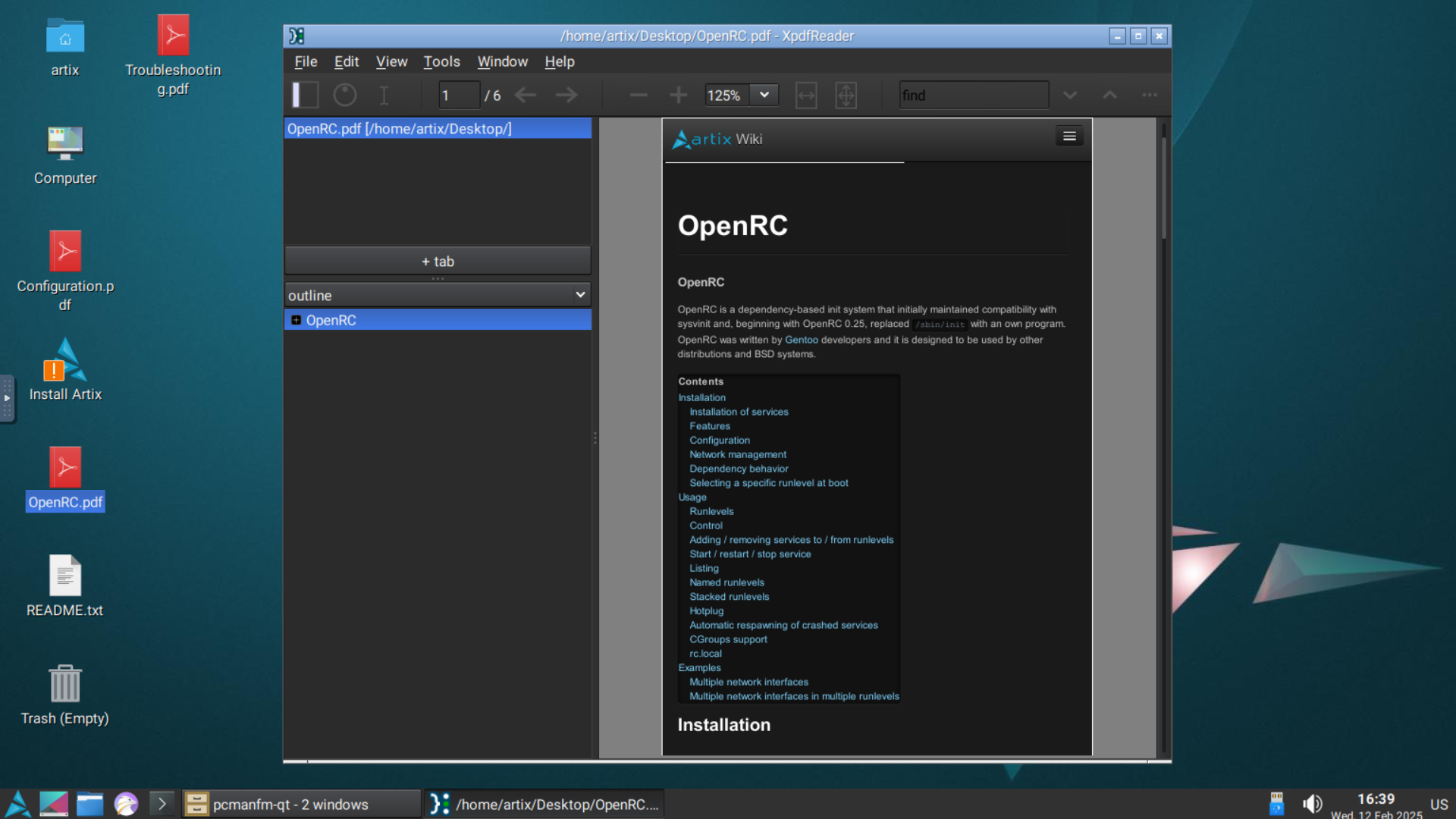Open find options ellipsis menu
Image resolution: width=1456 pixels, height=819 pixels.
(1150, 95)
